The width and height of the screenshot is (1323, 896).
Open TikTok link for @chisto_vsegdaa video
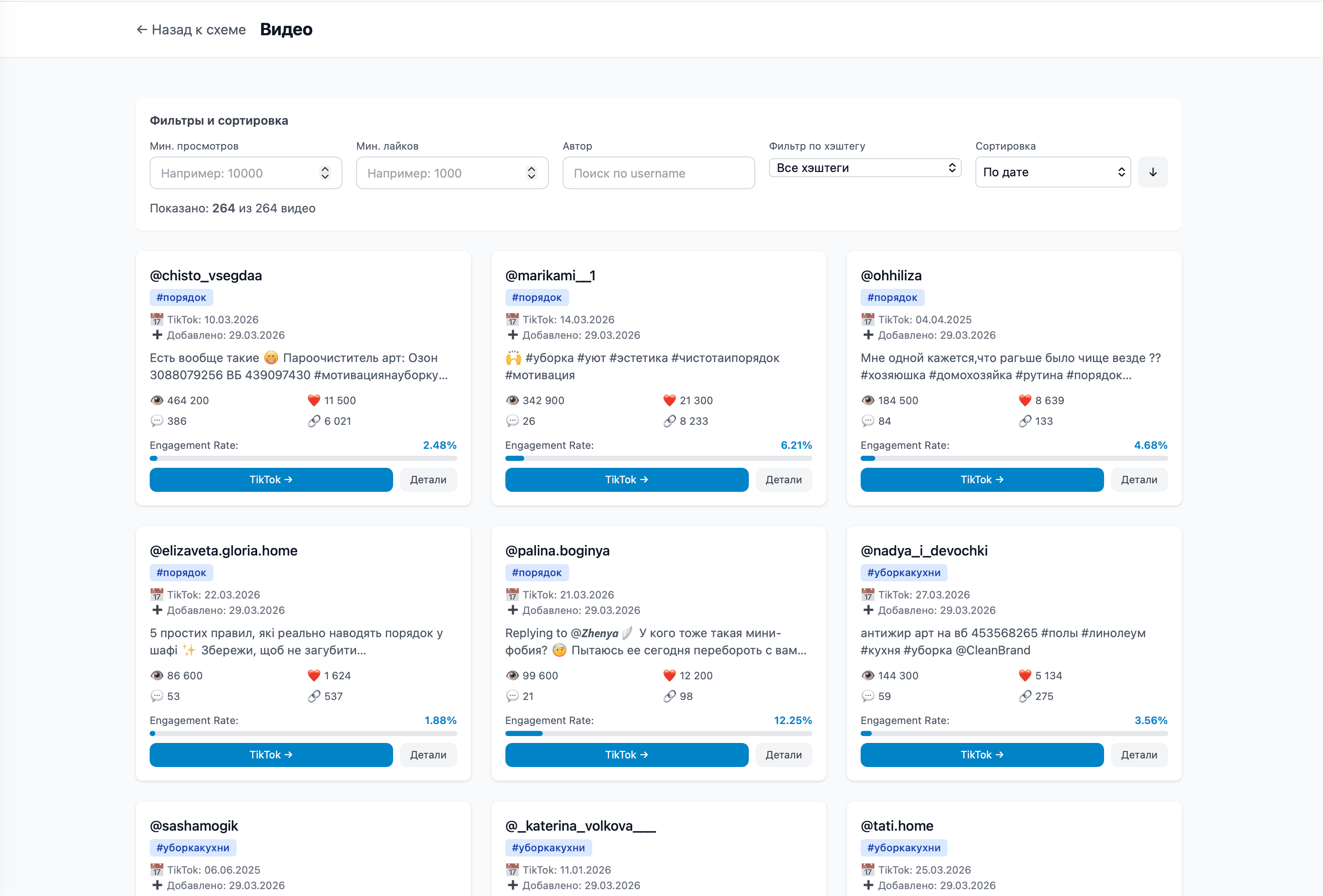(x=271, y=479)
